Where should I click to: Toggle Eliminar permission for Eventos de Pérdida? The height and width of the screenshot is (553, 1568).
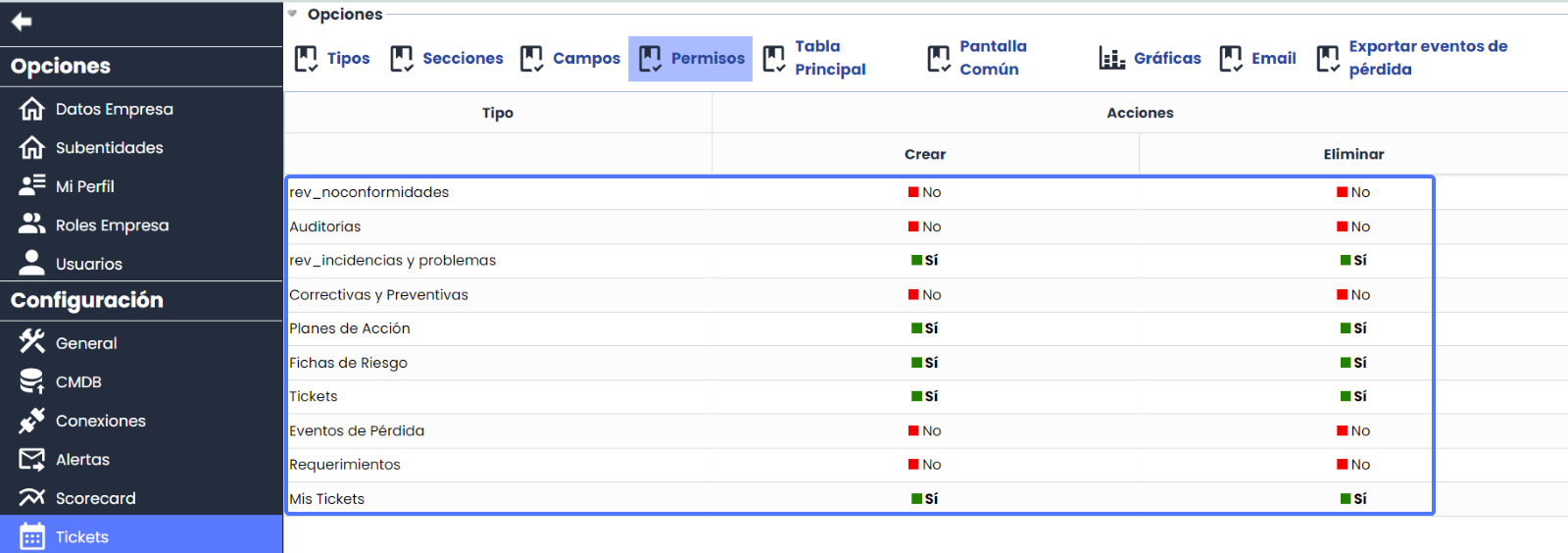(1353, 430)
